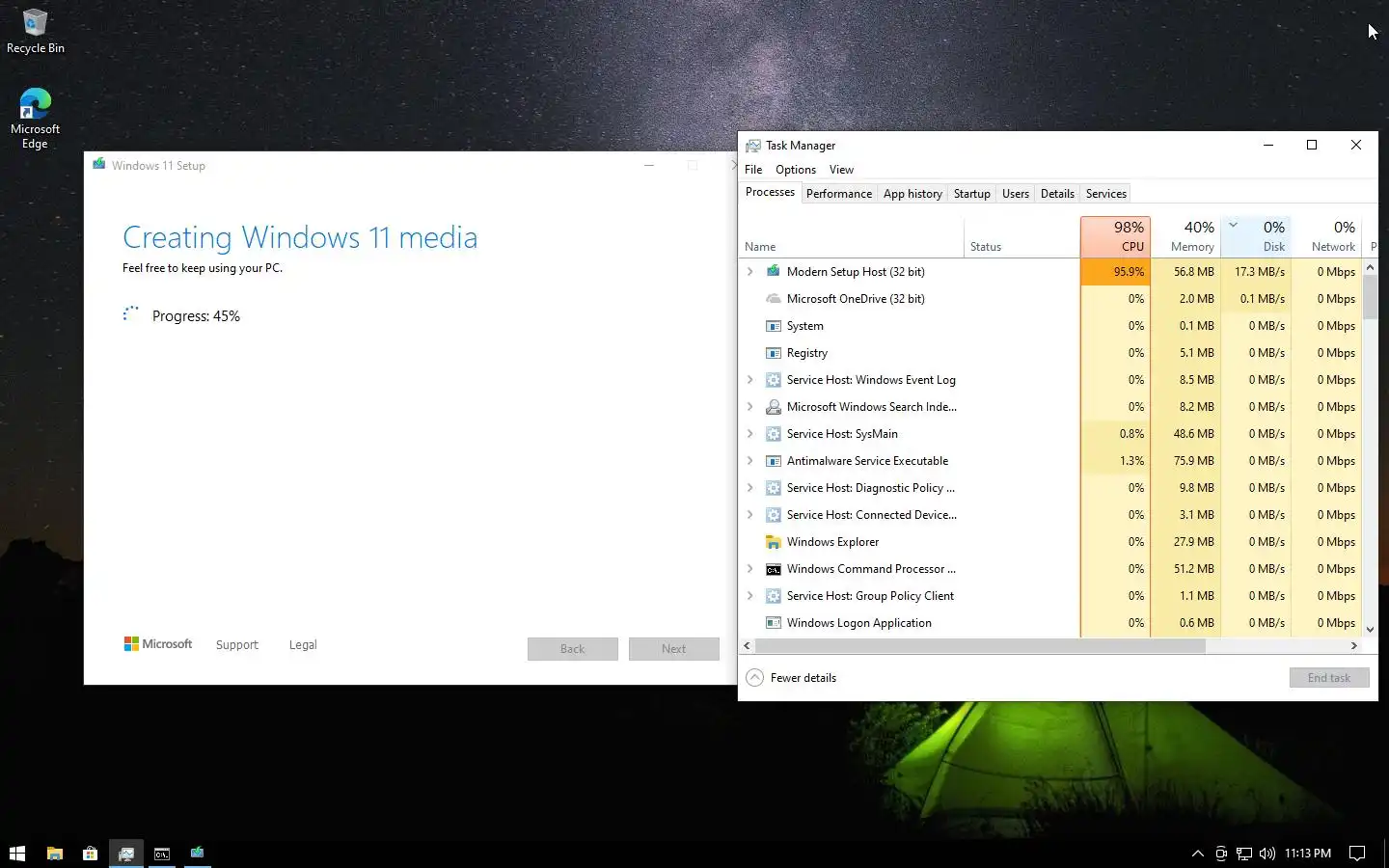Click the Registry process icon
Screen dimensions: 1389x868
click(x=774, y=353)
